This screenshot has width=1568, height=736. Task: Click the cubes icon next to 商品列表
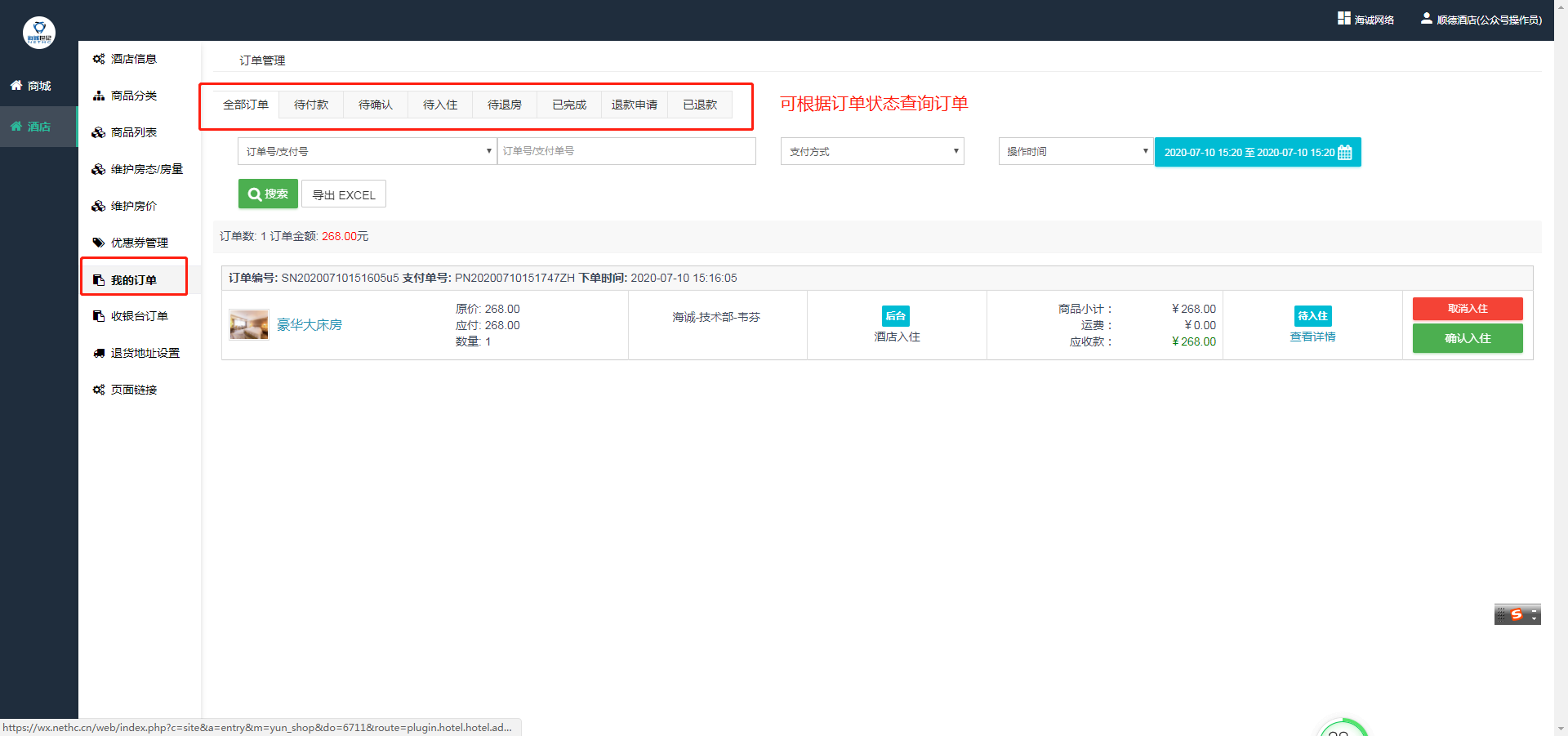[99, 132]
